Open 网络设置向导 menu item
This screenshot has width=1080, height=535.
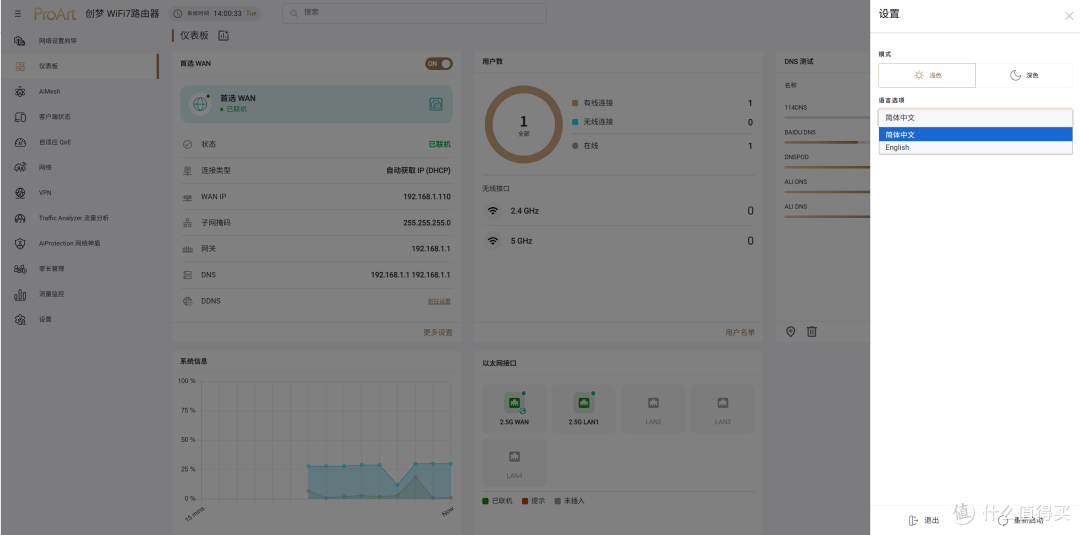click(58, 41)
